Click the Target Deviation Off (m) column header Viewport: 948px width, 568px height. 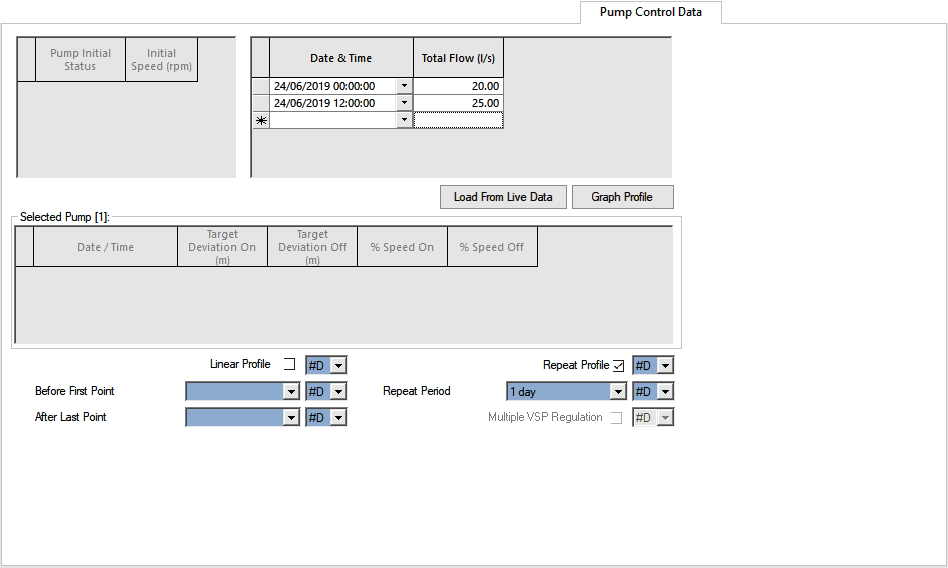(312, 247)
